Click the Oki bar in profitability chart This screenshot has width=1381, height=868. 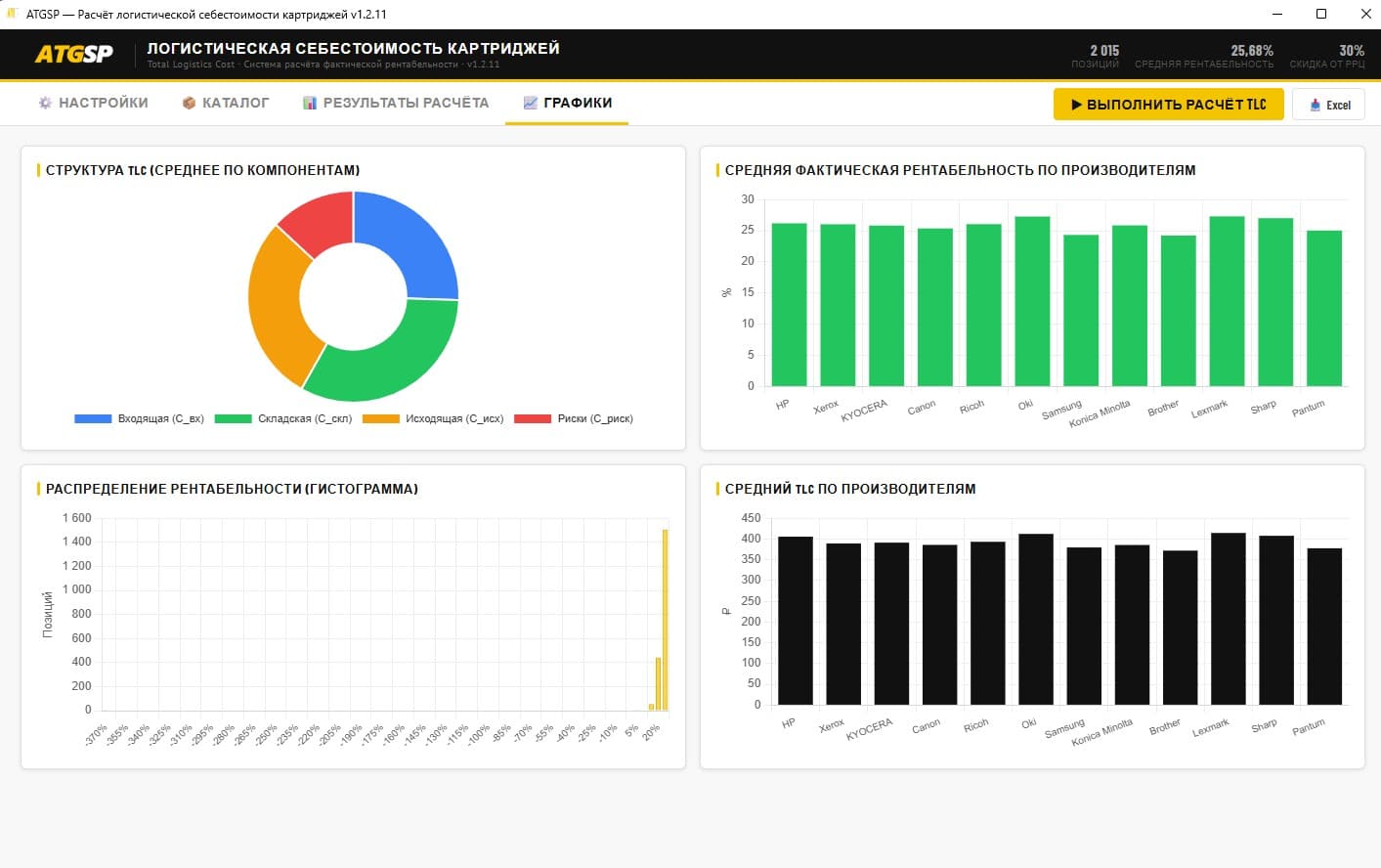1032,301
